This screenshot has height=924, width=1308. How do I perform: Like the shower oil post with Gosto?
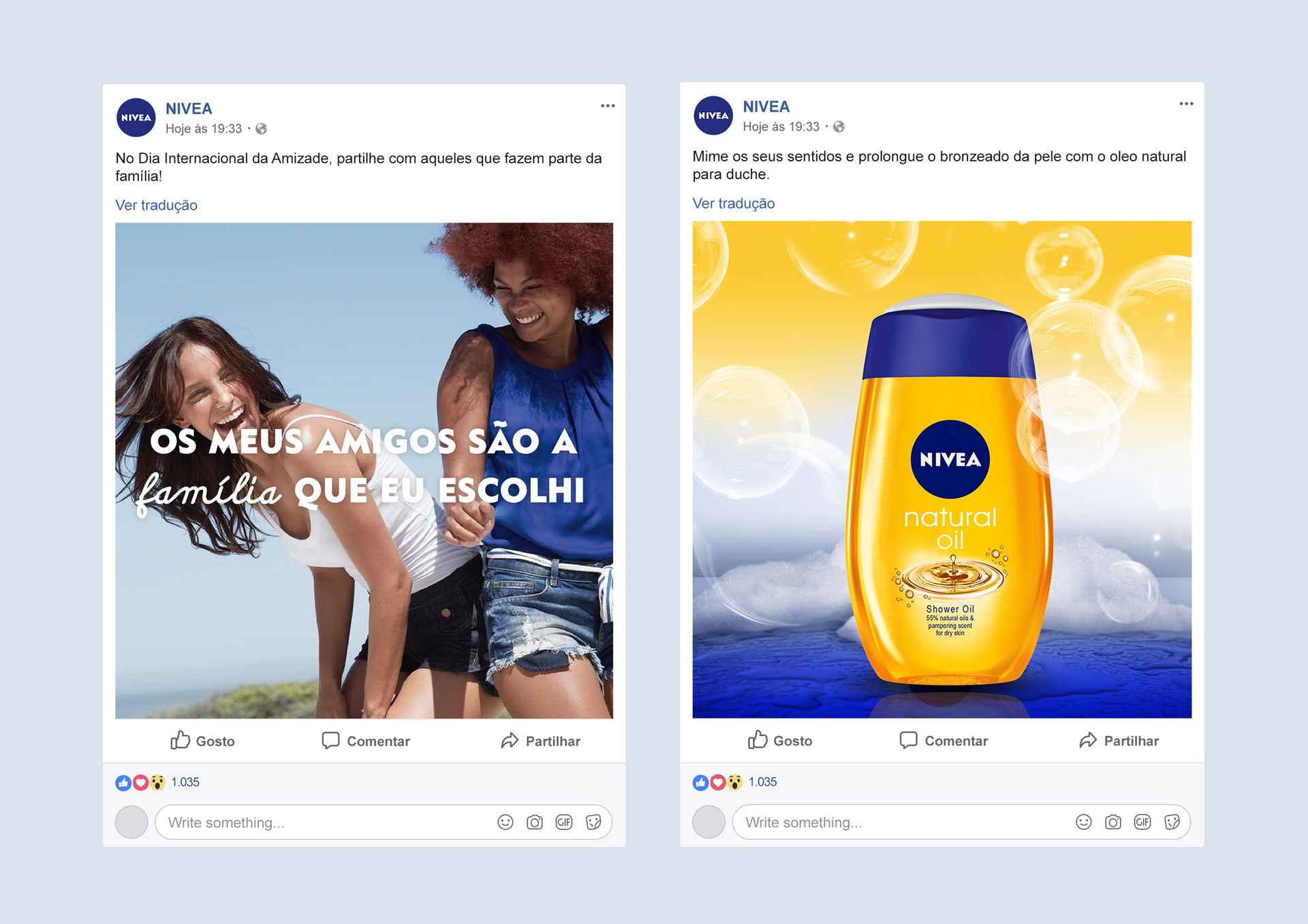pos(780,740)
